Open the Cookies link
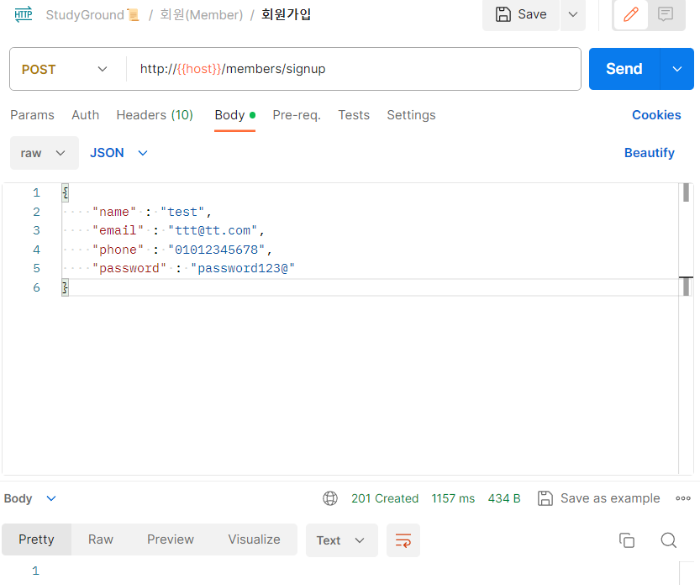This screenshot has width=700, height=585. pyautogui.click(x=656, y=115)
